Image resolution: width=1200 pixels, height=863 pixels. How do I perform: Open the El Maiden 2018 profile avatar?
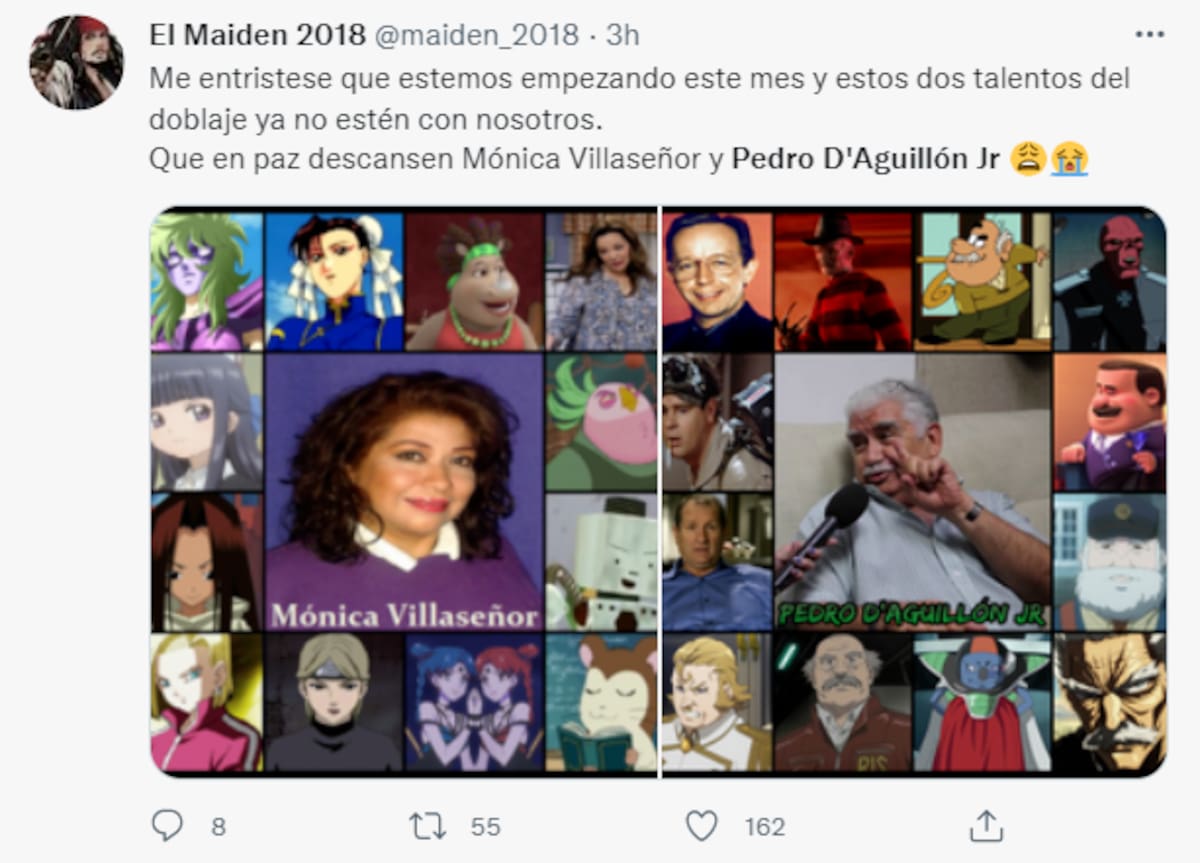click(76, 61)
